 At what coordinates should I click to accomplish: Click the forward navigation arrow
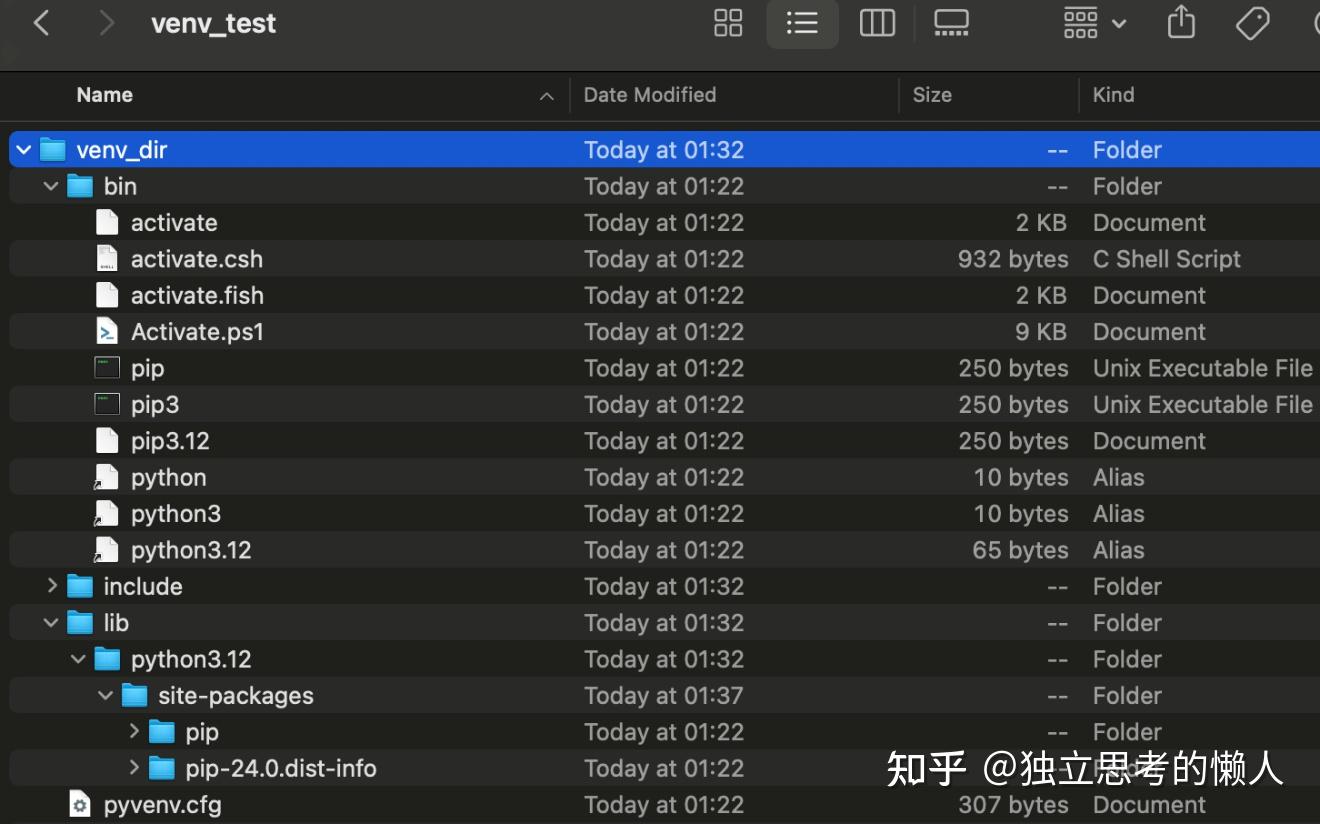click(x=107, y=22)
